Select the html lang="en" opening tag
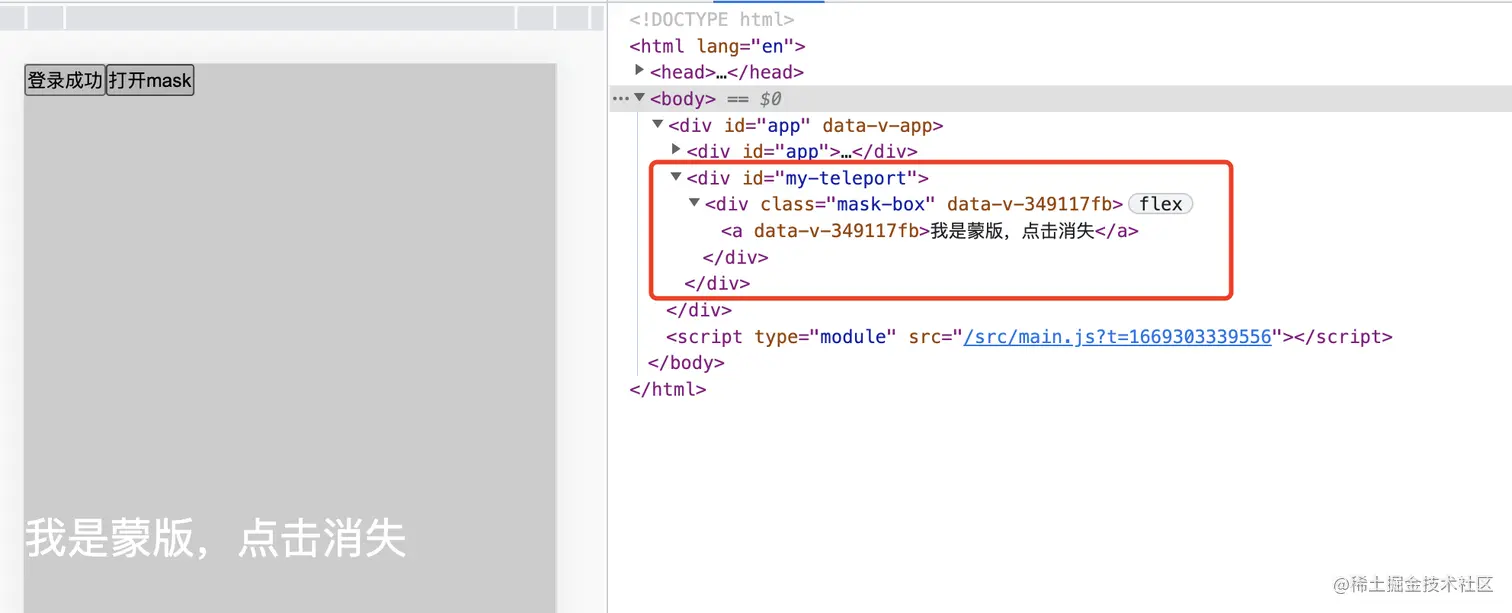 [717, 46]
